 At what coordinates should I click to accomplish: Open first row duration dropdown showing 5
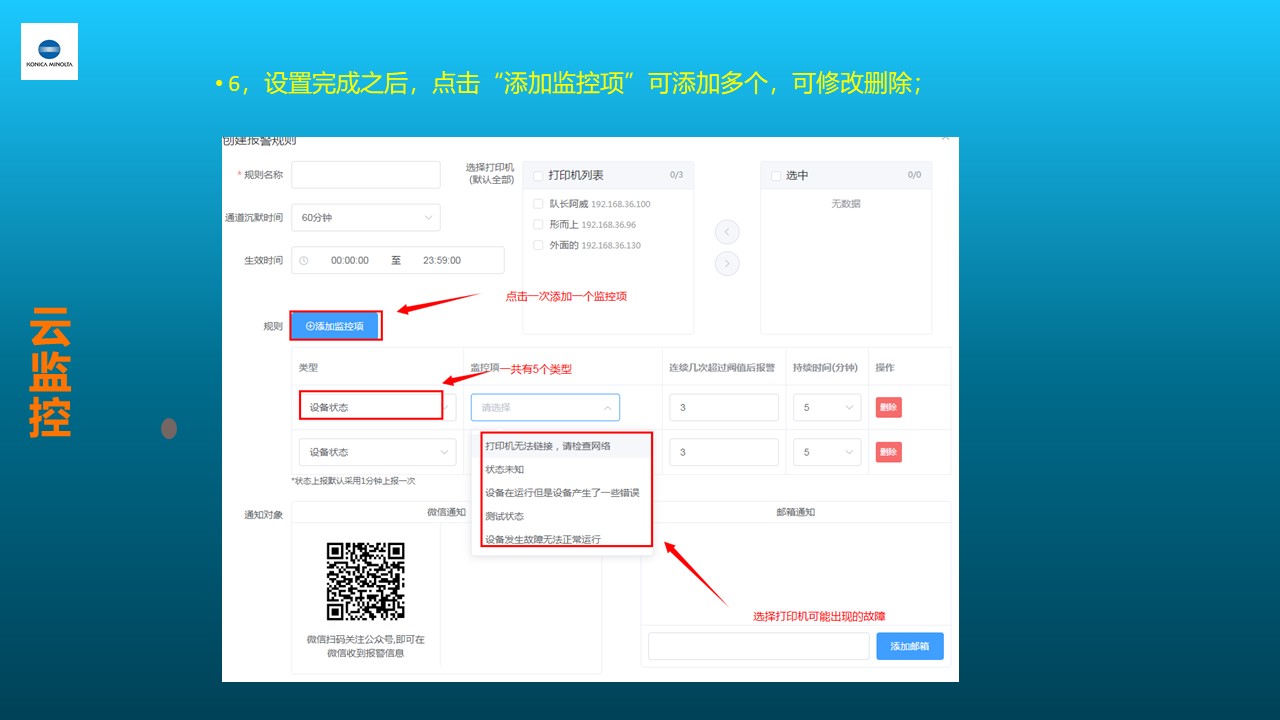click(x=826, y=408)
